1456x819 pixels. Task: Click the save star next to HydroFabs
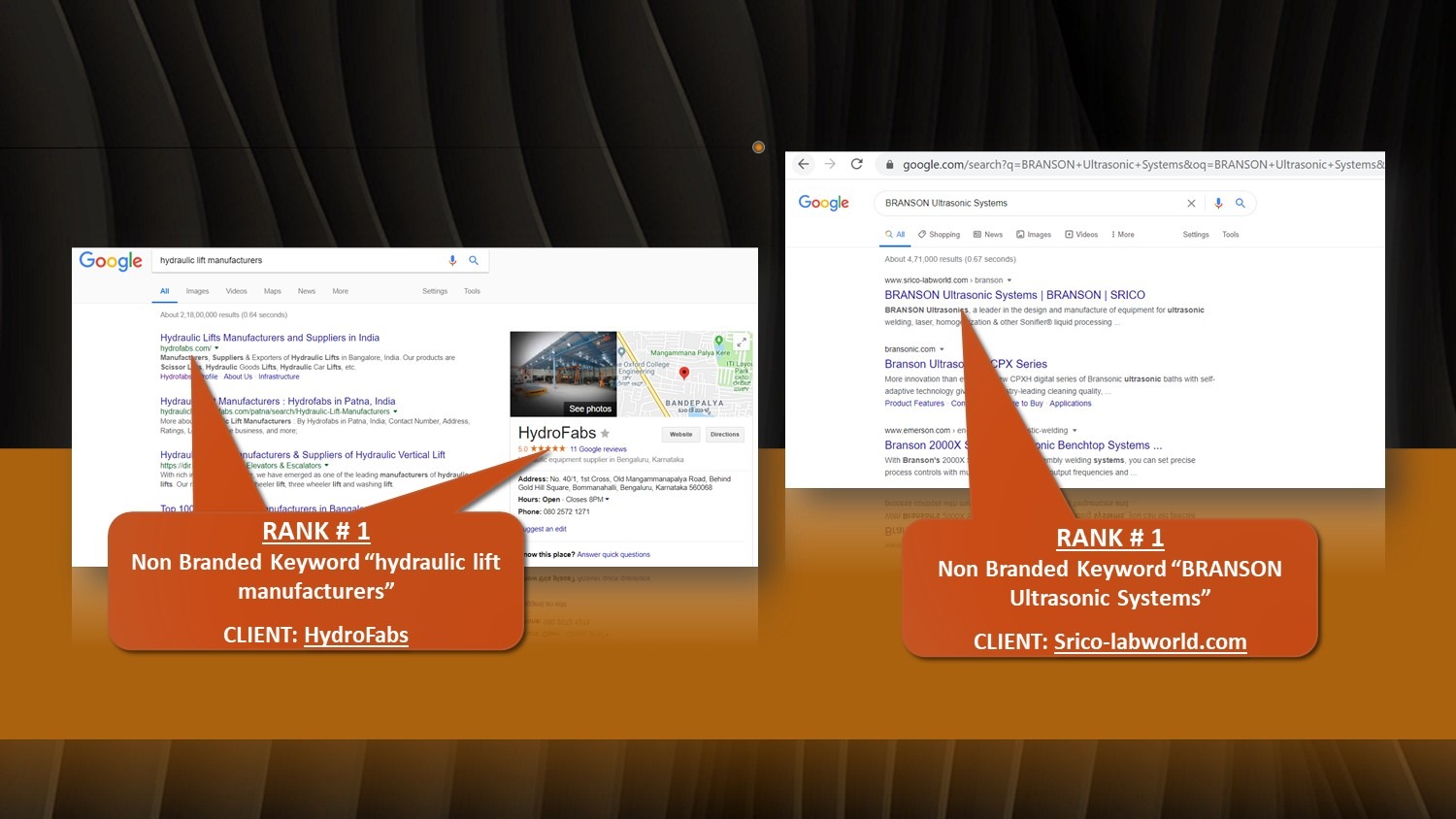click(x=605, y=434)
